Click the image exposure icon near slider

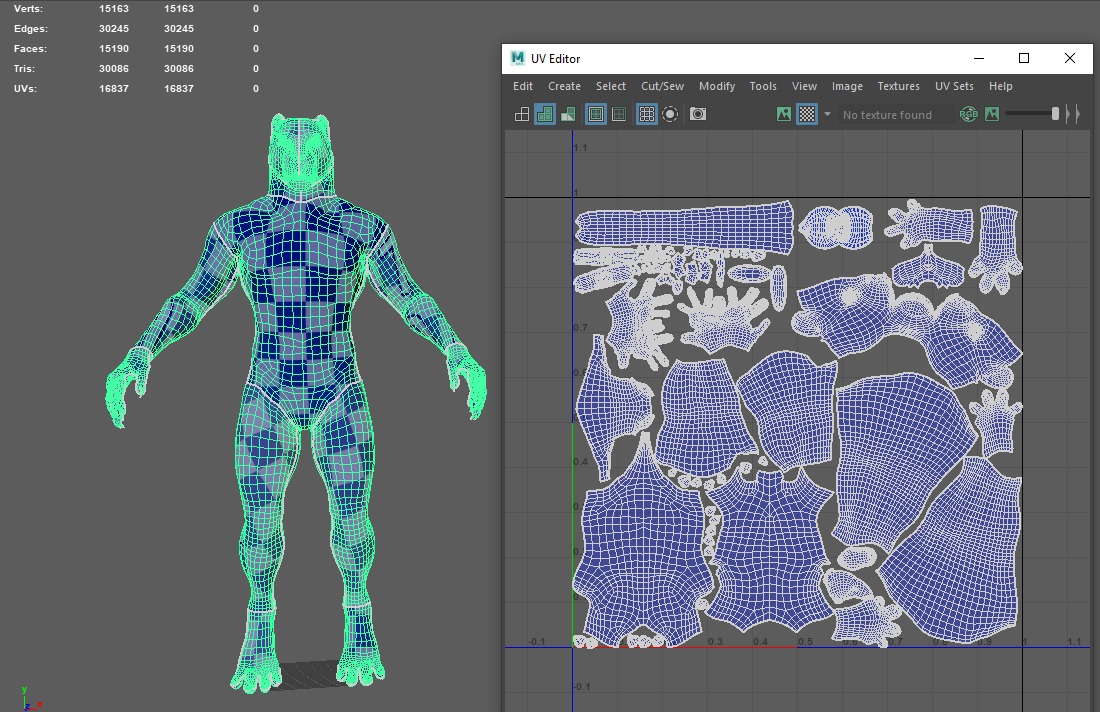coord(992,114)
